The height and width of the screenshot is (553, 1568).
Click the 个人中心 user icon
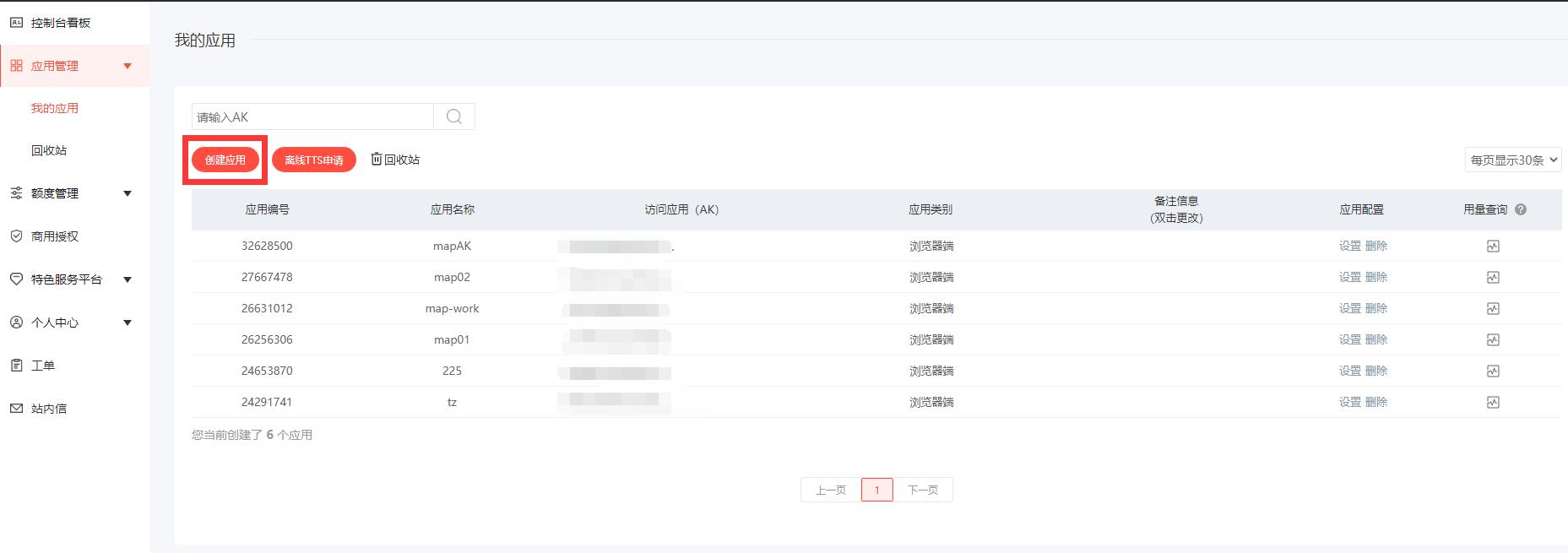[x=16, y=323]
